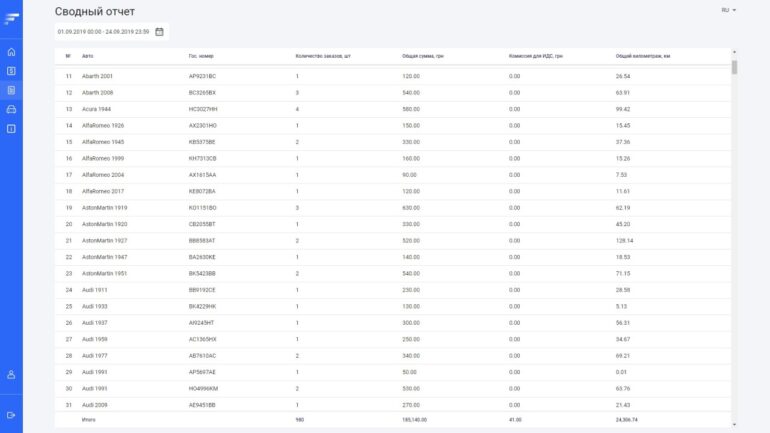
Task: Sort by Общая сумма, грн column header
Action: coord(422,56)
